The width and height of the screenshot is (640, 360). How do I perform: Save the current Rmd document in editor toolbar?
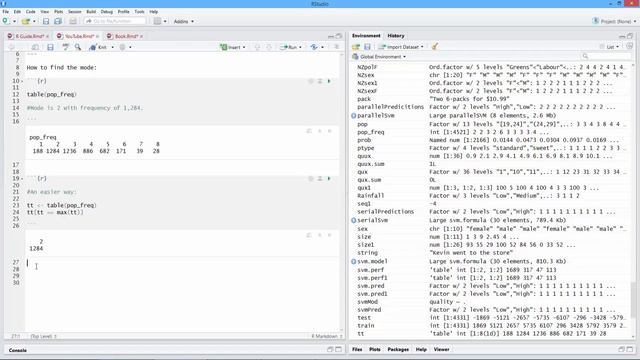pyautogui.click(x=50, y=47)
